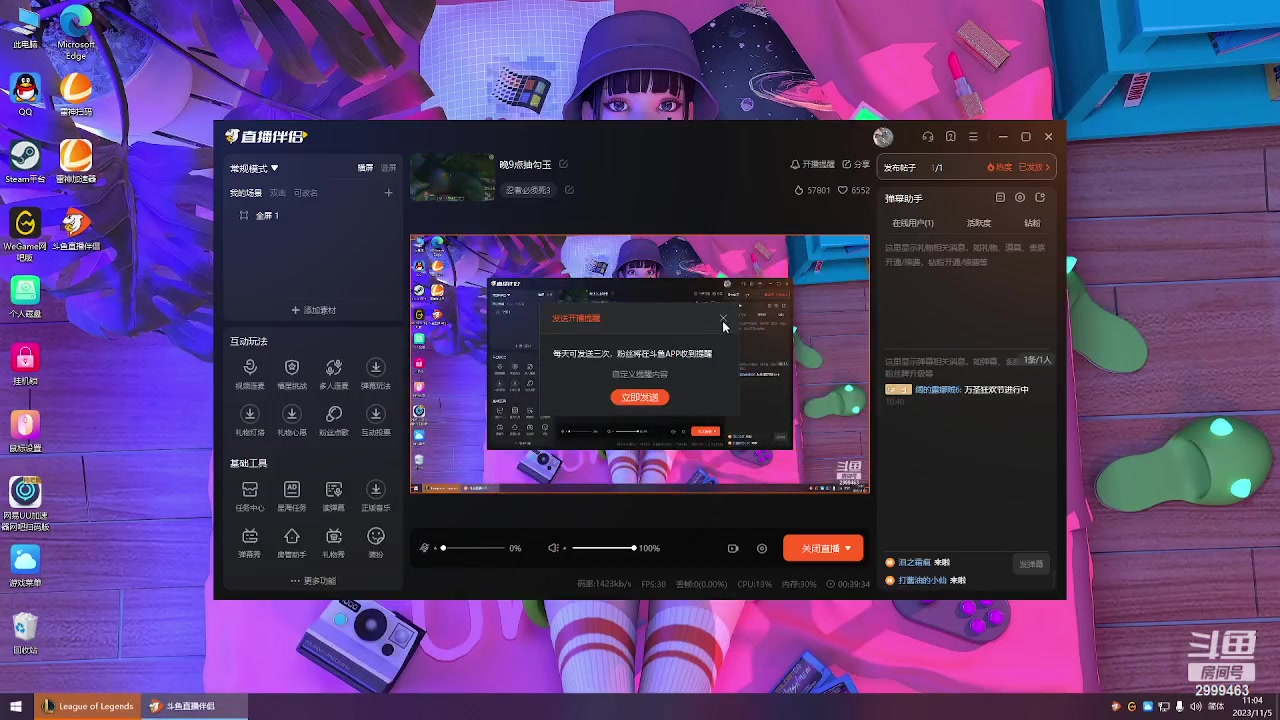1280x720 pixels.
Task: Click the live preview canvas
Action: click(x=640, y=364)
